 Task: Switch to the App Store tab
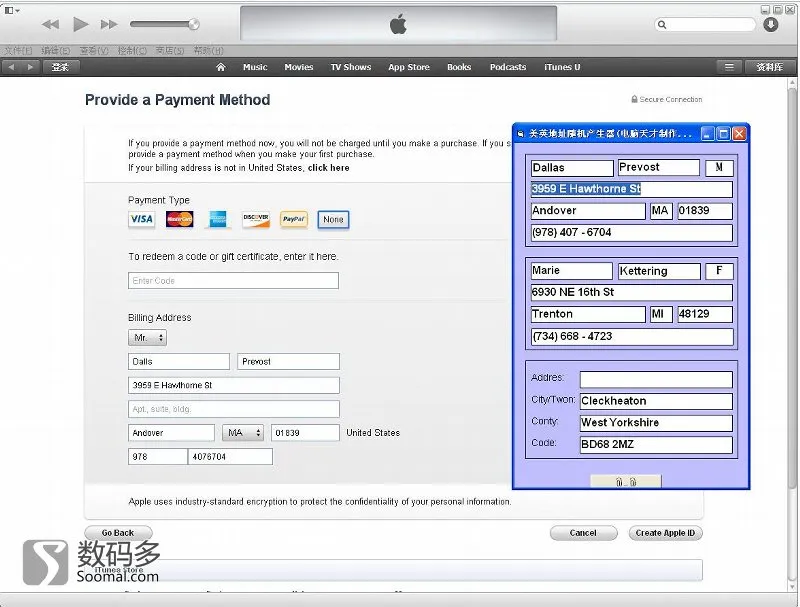(409, 67)
